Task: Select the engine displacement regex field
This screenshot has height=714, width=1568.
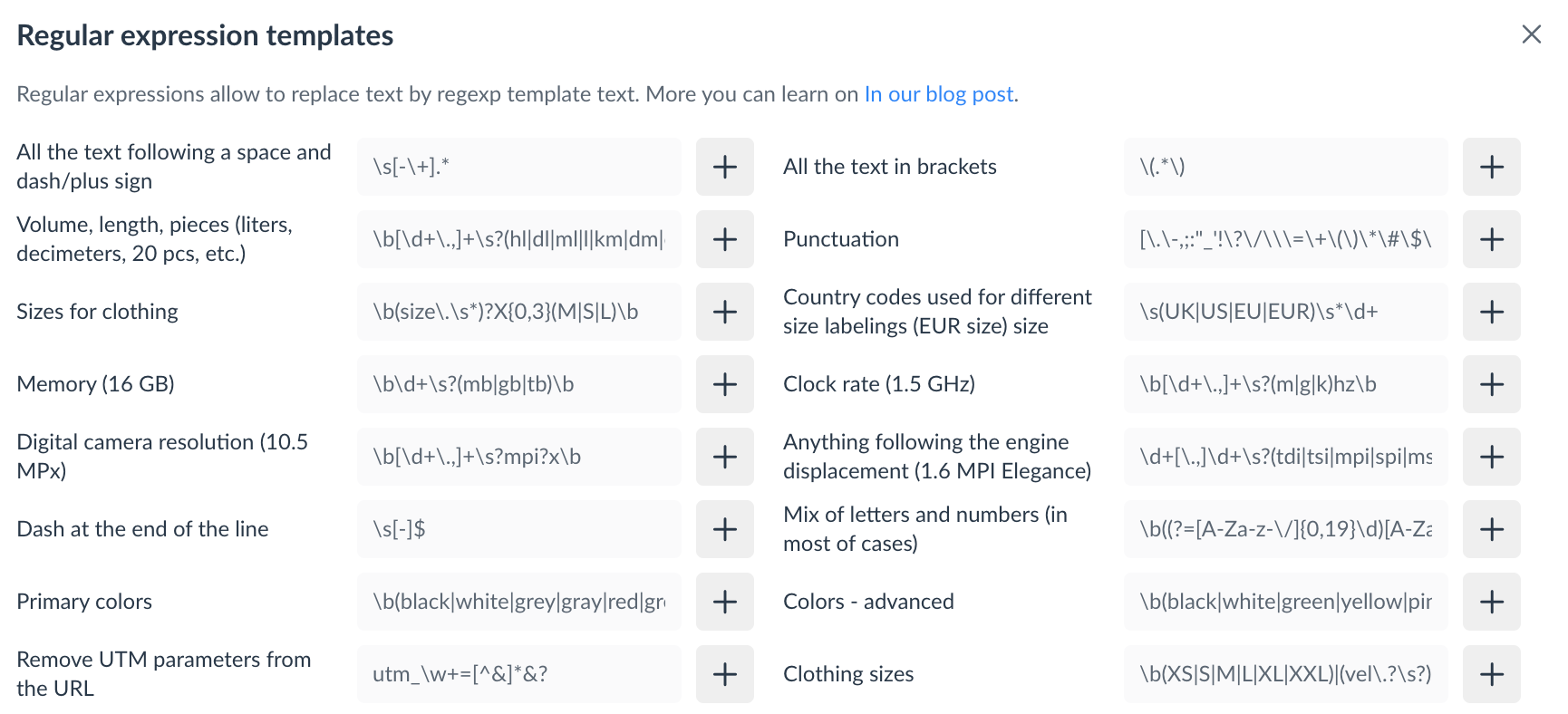Action: pyautogui.click(x=1285, y=457)
